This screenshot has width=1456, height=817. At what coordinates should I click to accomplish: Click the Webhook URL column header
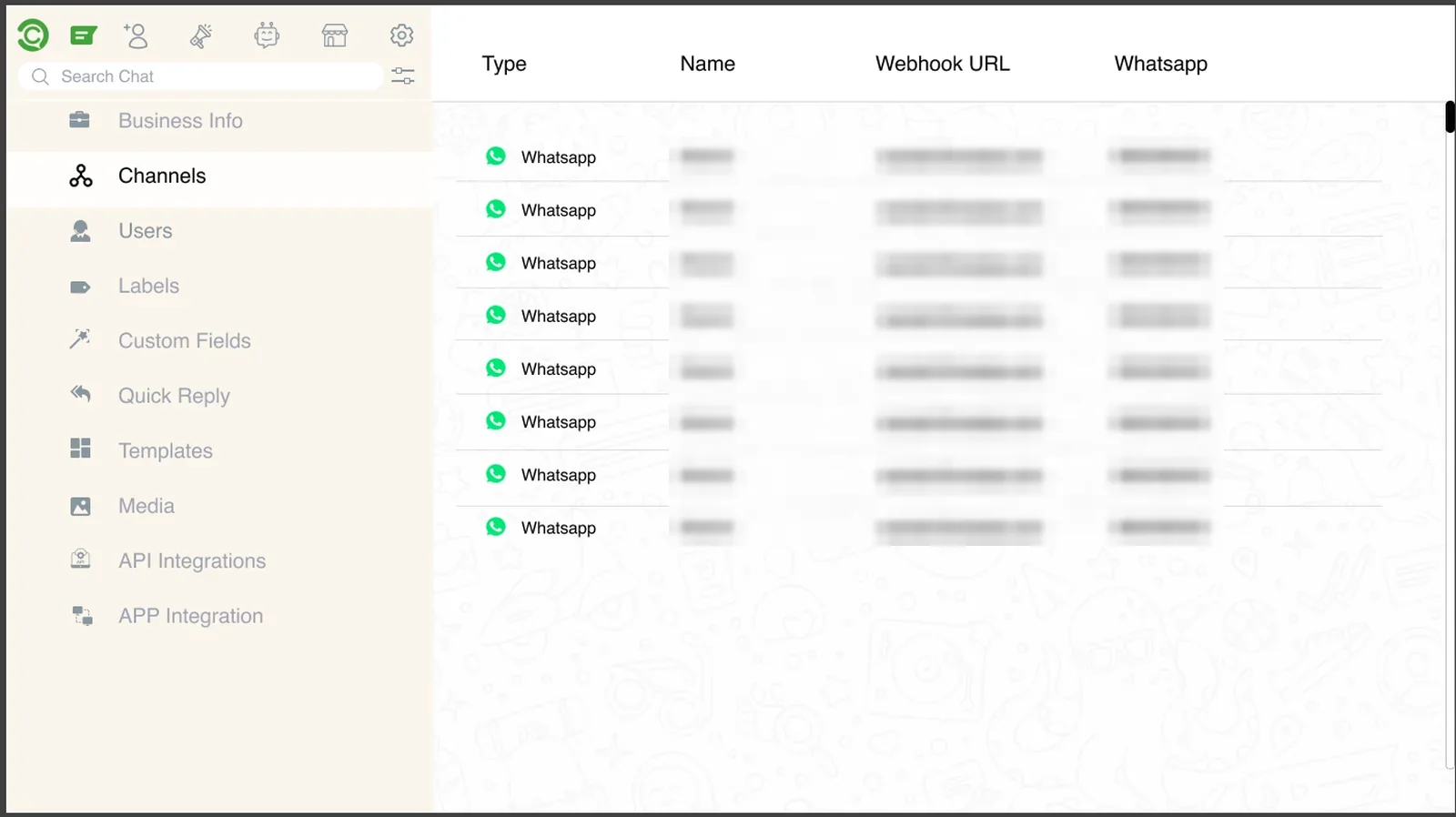(x=943, y=64)
